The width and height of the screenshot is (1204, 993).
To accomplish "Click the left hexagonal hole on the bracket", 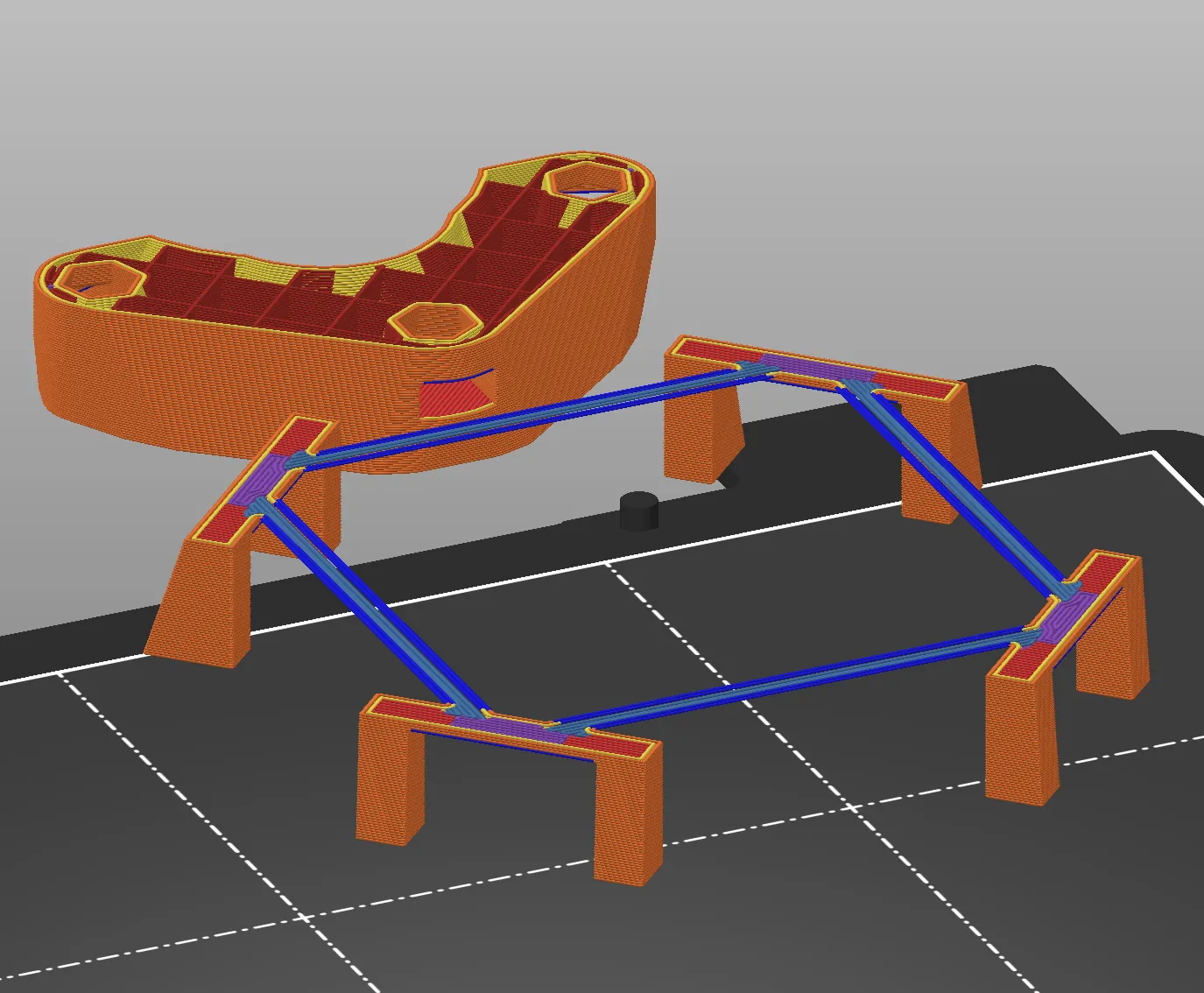I will point(92,278).
